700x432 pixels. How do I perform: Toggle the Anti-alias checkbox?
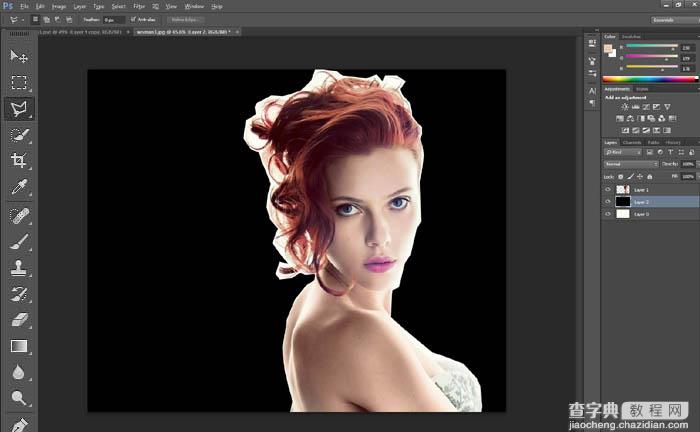[x=133, y=19]
